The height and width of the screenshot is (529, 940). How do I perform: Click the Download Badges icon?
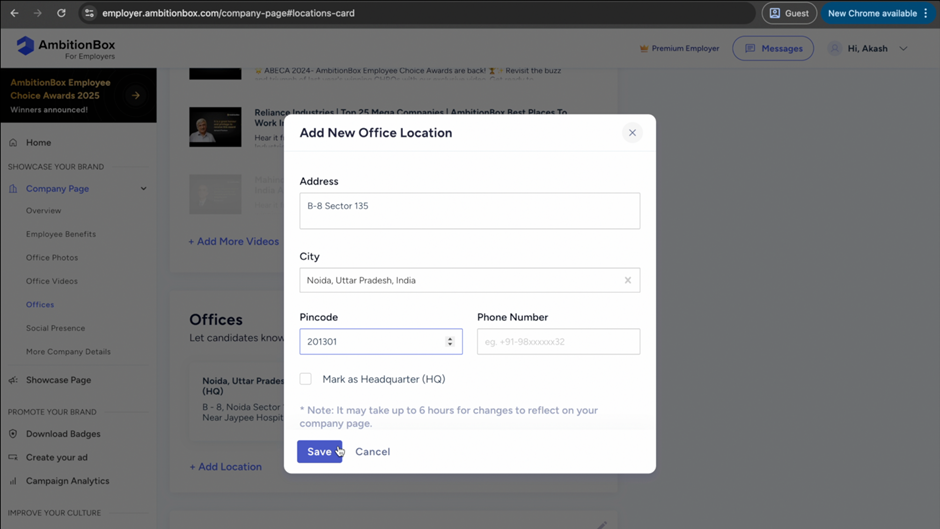click(x=13, y=434)
